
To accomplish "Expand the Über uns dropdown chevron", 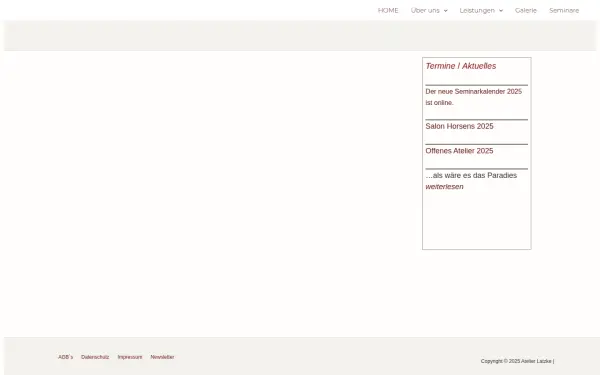I will 445,11.
